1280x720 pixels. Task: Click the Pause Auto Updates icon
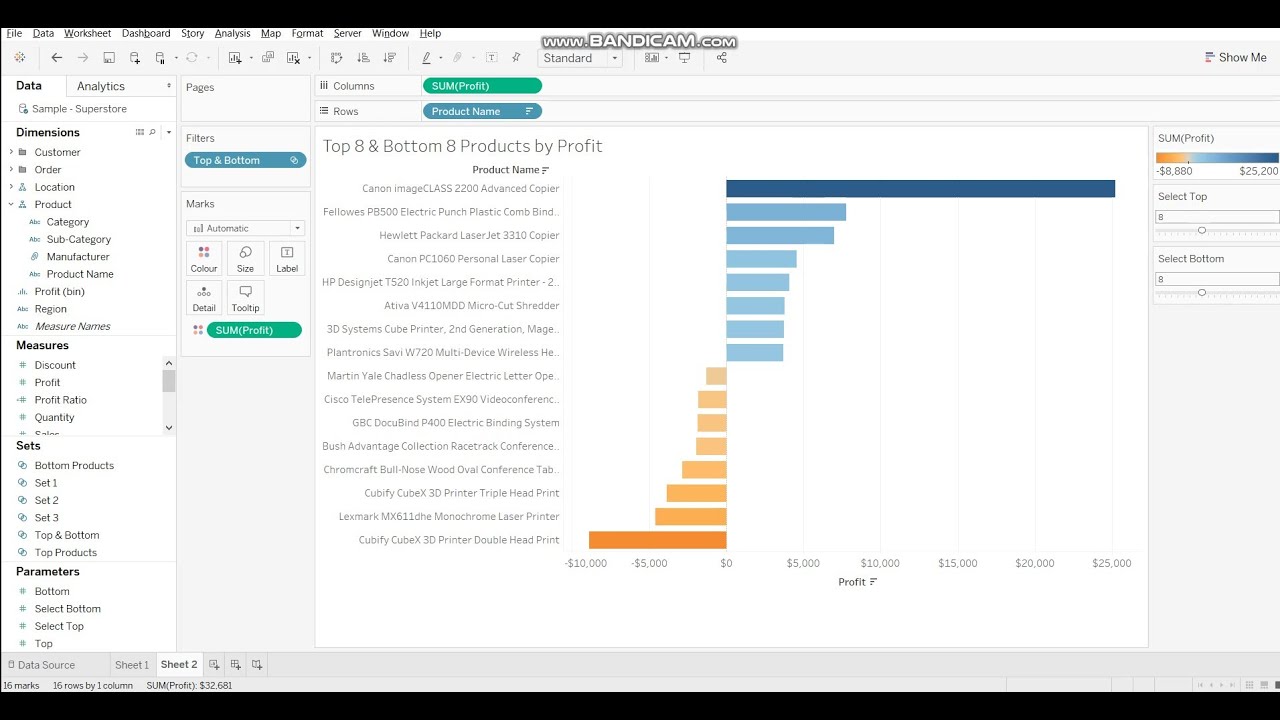[x=160, y=58]
